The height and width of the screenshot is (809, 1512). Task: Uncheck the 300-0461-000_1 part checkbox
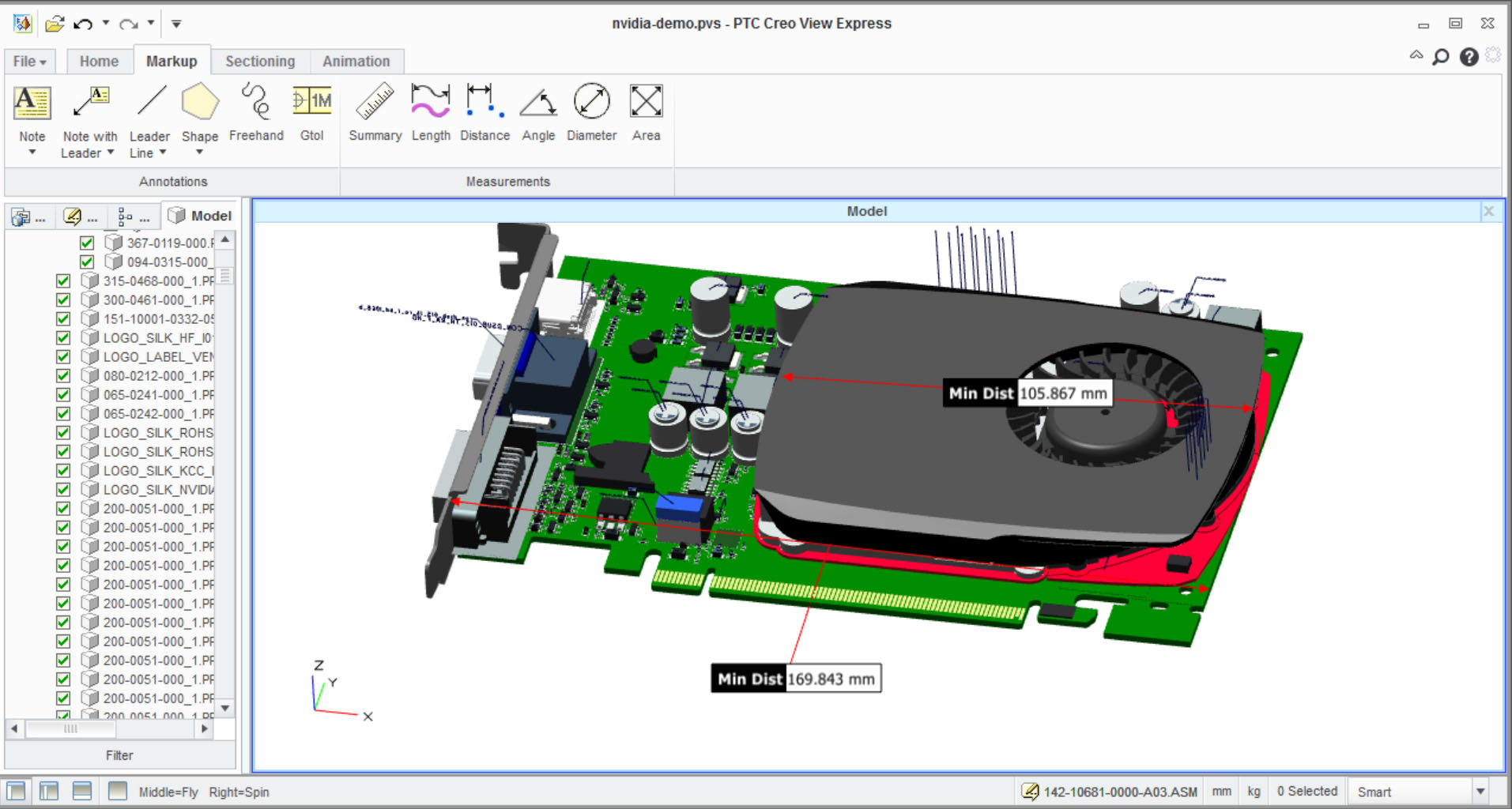pyautogui.click(x=63, y=299)
